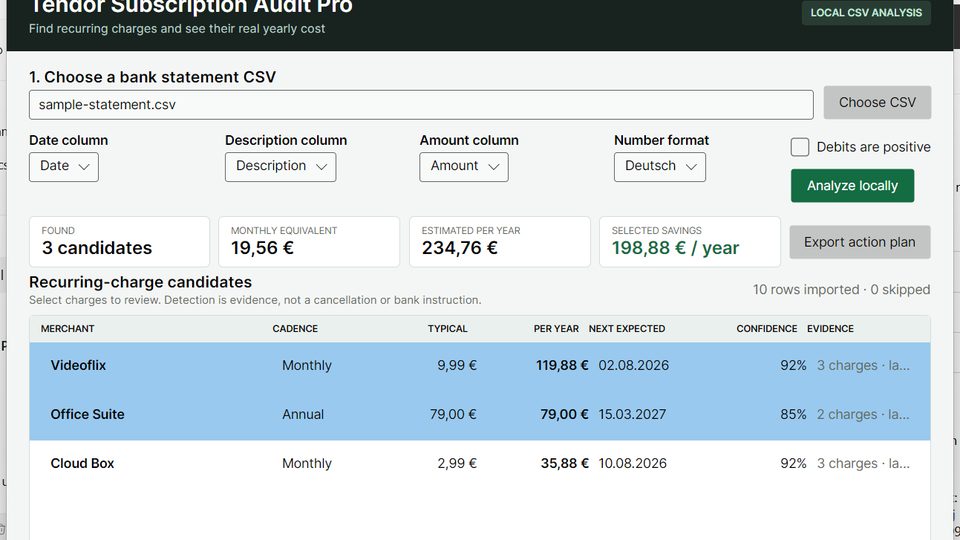Open the Date column dropdown
The image size is (960, 540).
64,167
